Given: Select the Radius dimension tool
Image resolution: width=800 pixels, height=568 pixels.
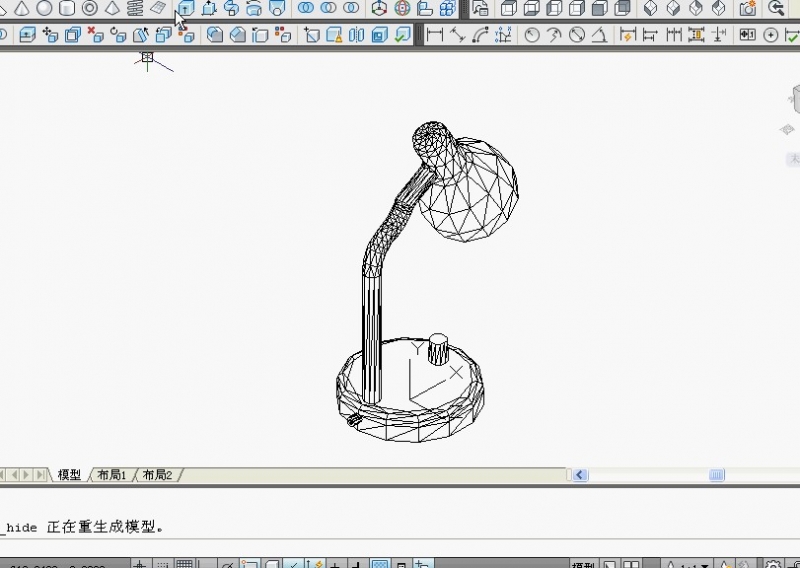Looking at the screenshot, I should tap(532, 35).
